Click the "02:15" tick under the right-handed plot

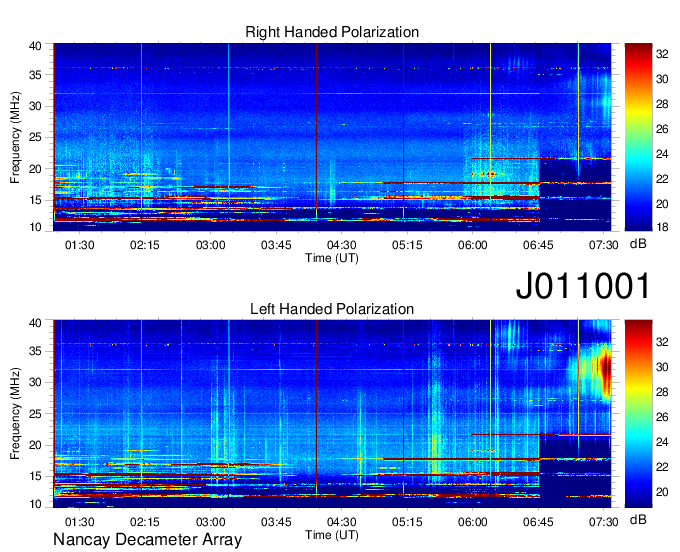click(x=145, y=245)
